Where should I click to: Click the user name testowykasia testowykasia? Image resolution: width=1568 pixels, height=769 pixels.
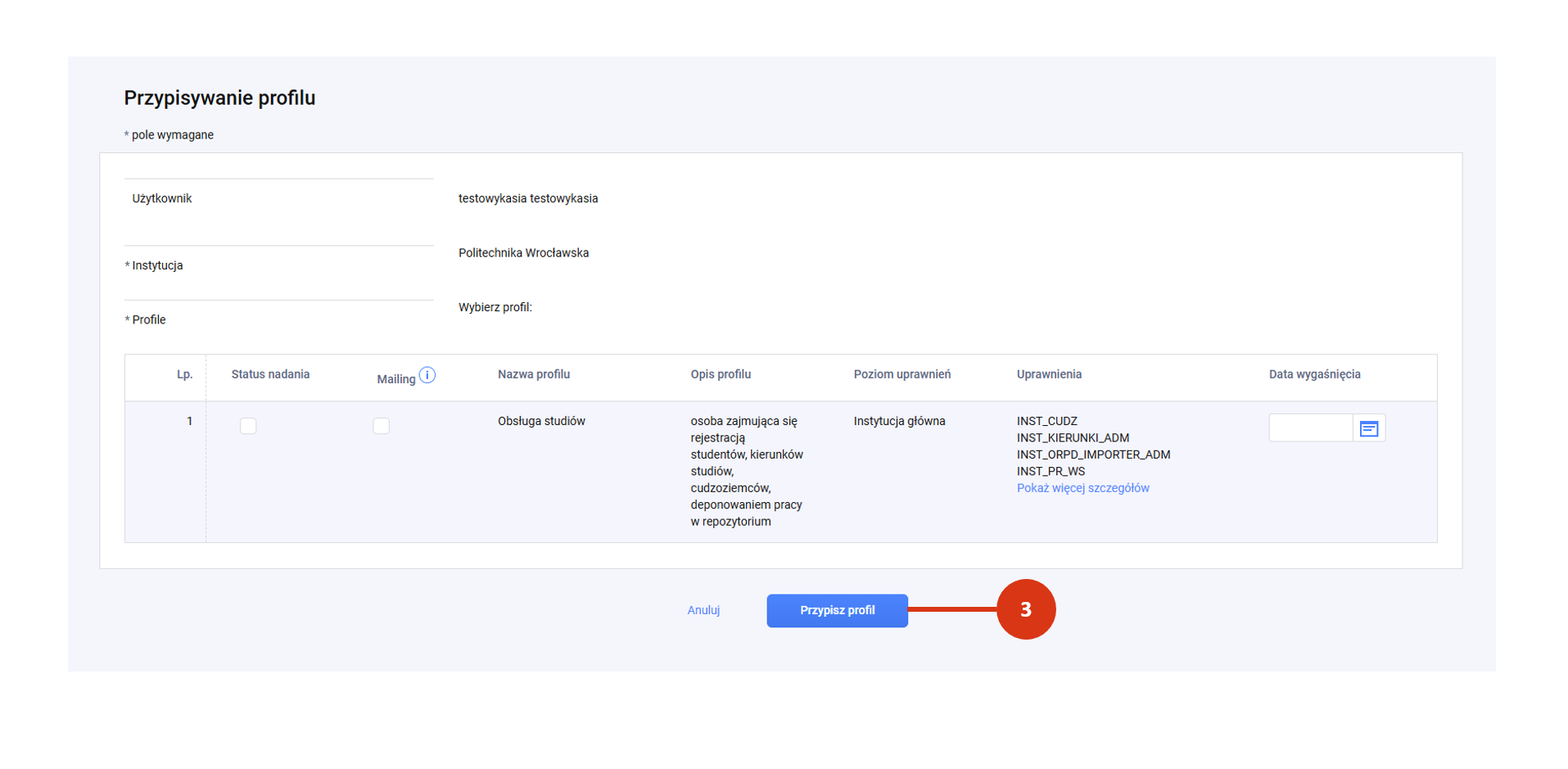pos(528,198)
